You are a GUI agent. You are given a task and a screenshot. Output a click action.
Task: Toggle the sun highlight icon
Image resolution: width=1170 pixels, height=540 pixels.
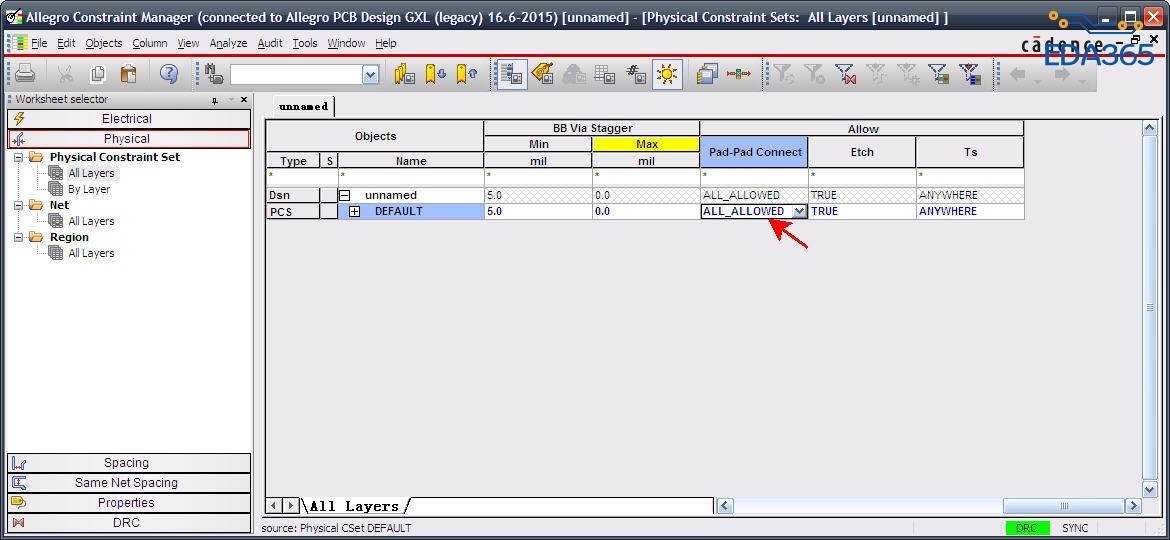[x=667, y=74]
